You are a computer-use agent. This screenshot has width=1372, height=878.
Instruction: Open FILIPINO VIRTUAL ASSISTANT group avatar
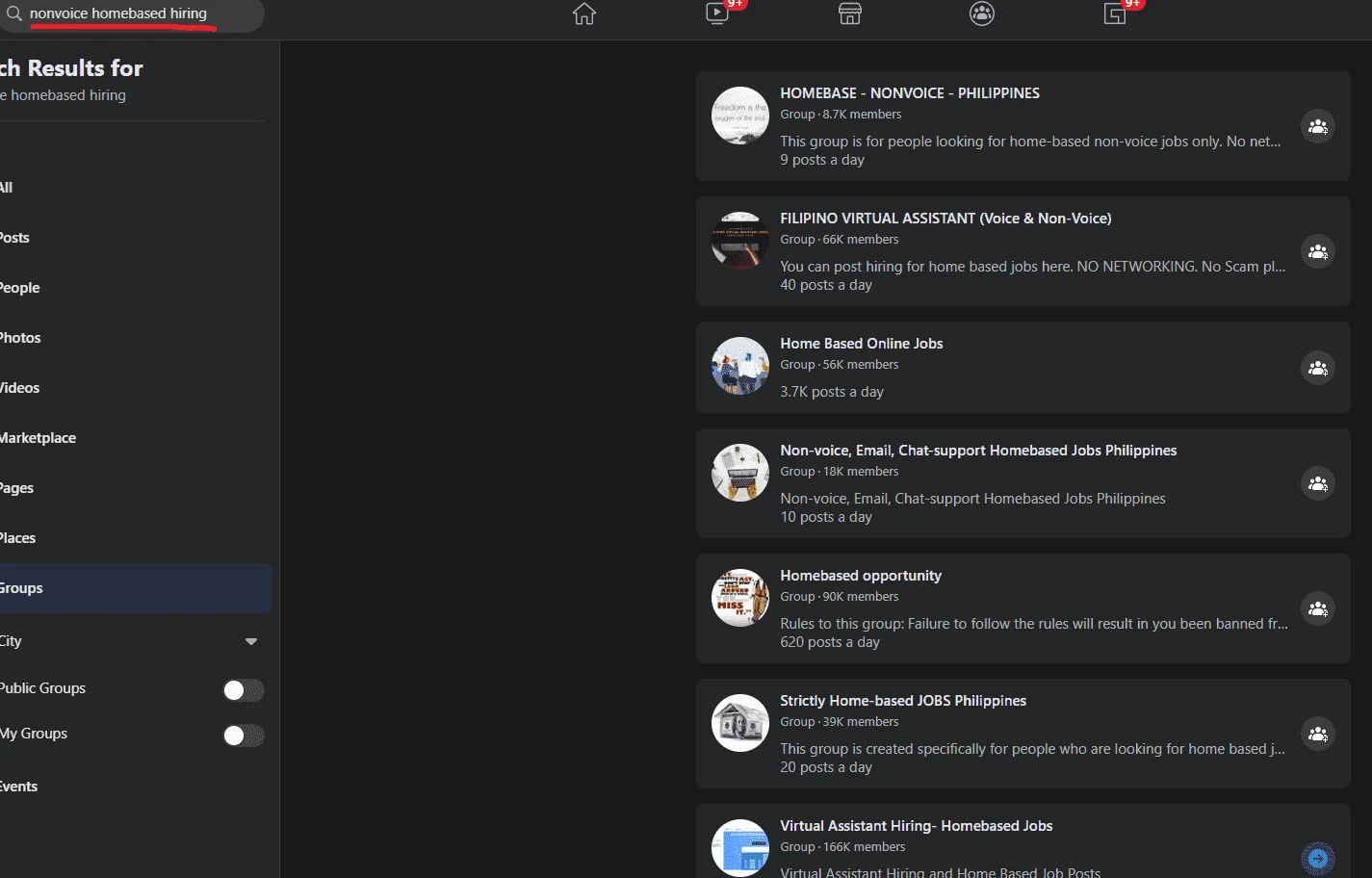(740, 241)
